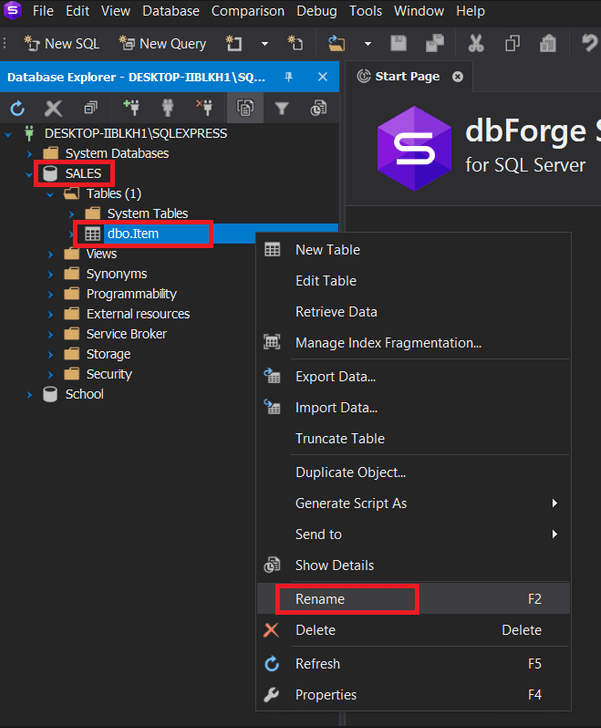
Task: Choose Import Data from the context menu
Action: (413, 408)
